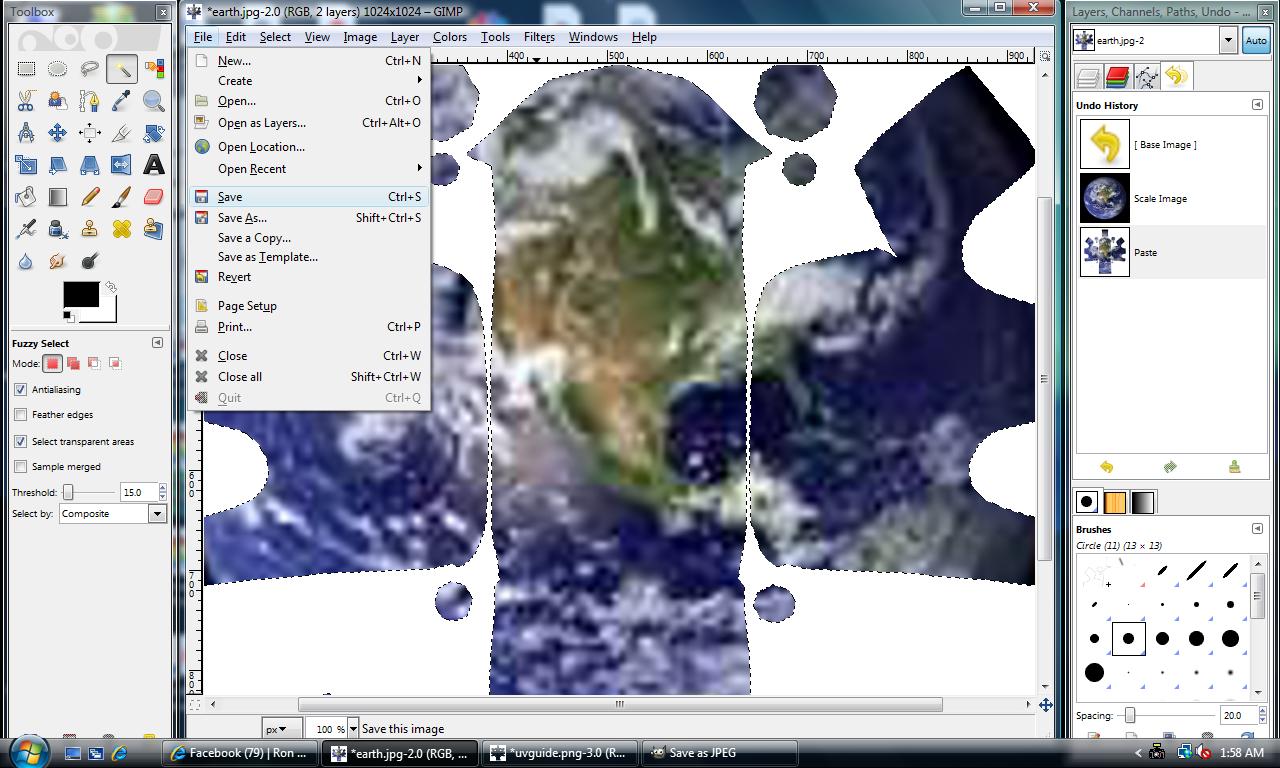Enable the Feather edges option

click(21, 415)
